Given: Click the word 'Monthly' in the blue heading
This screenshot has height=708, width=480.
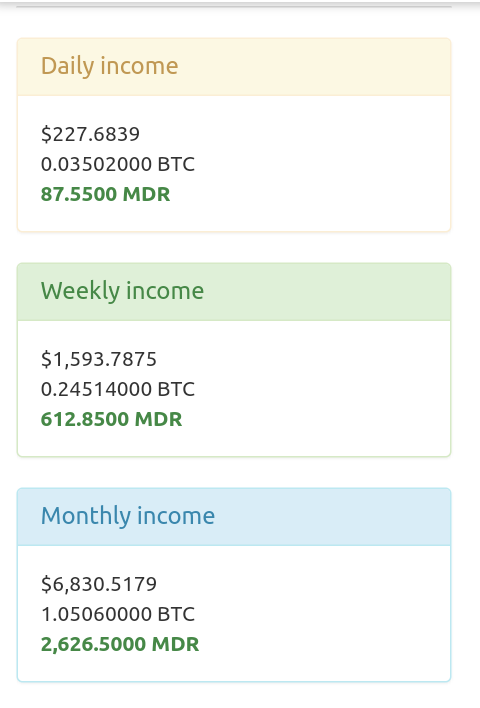Looking at the screenshot, I should [86, 516].
